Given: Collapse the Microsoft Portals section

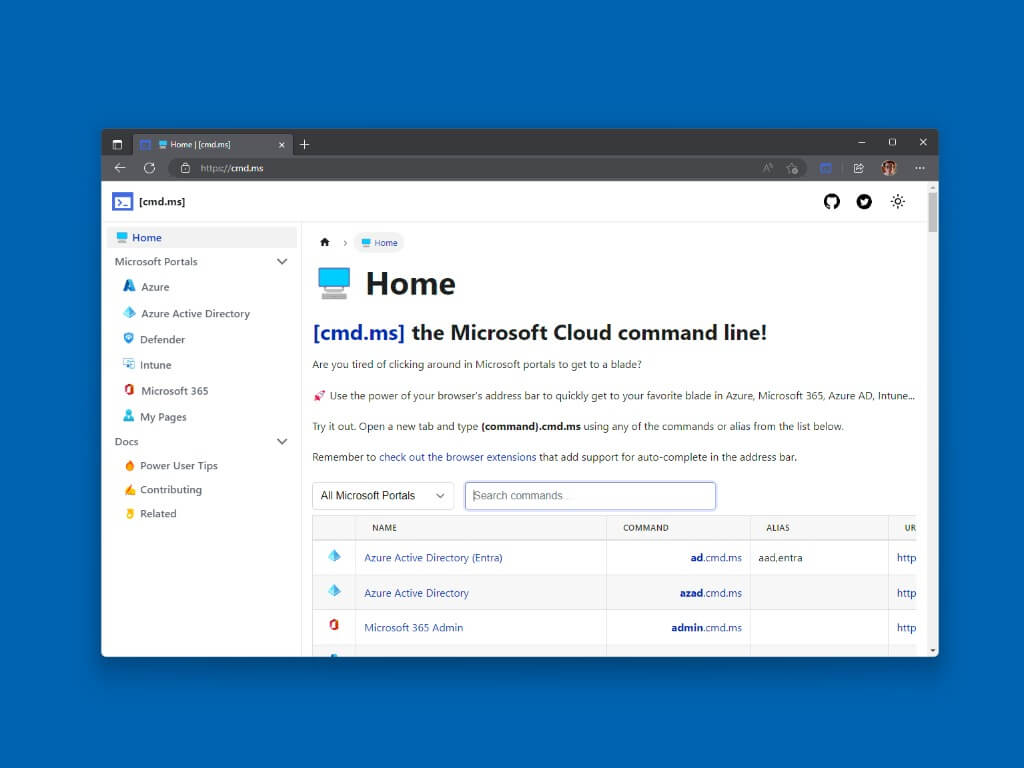Looking at the screenshot, I should 282,261.
